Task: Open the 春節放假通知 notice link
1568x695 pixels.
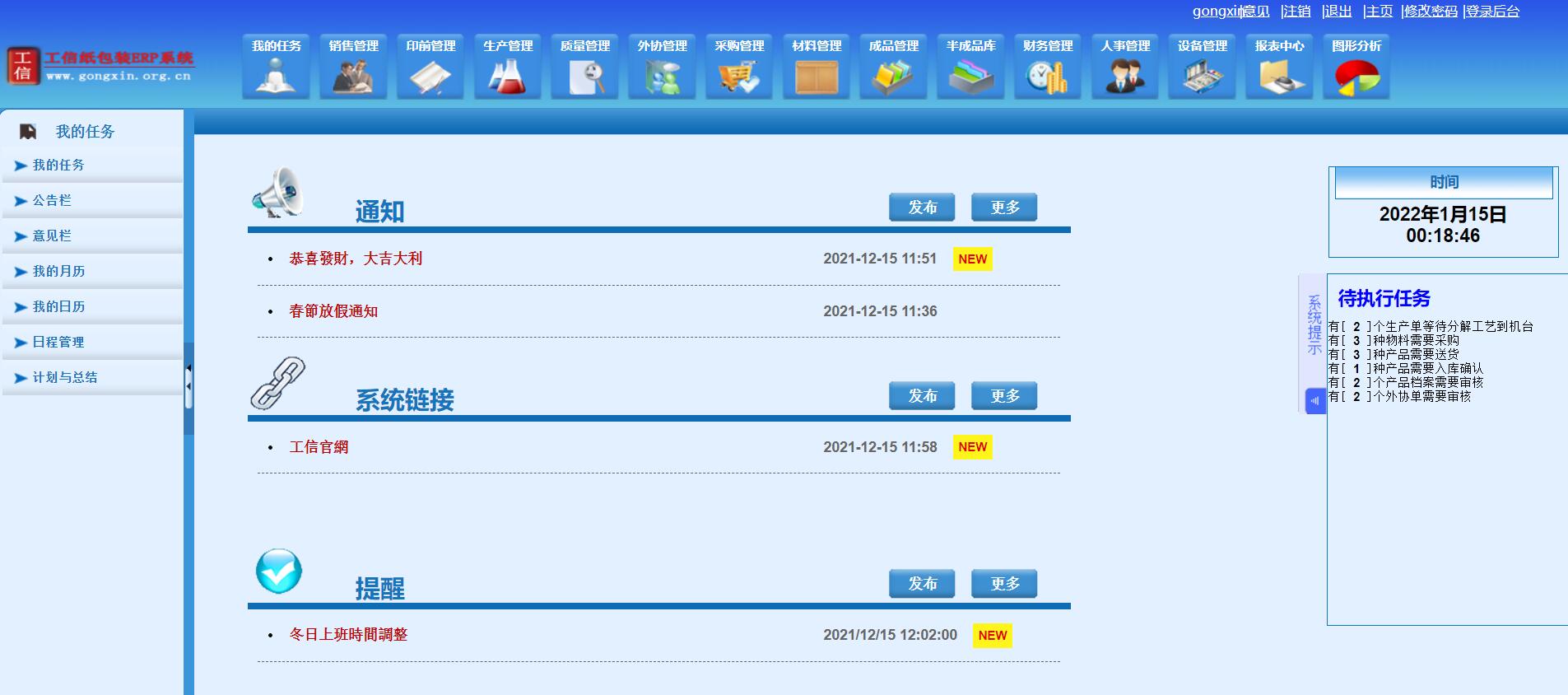Action: pos(333,311)
